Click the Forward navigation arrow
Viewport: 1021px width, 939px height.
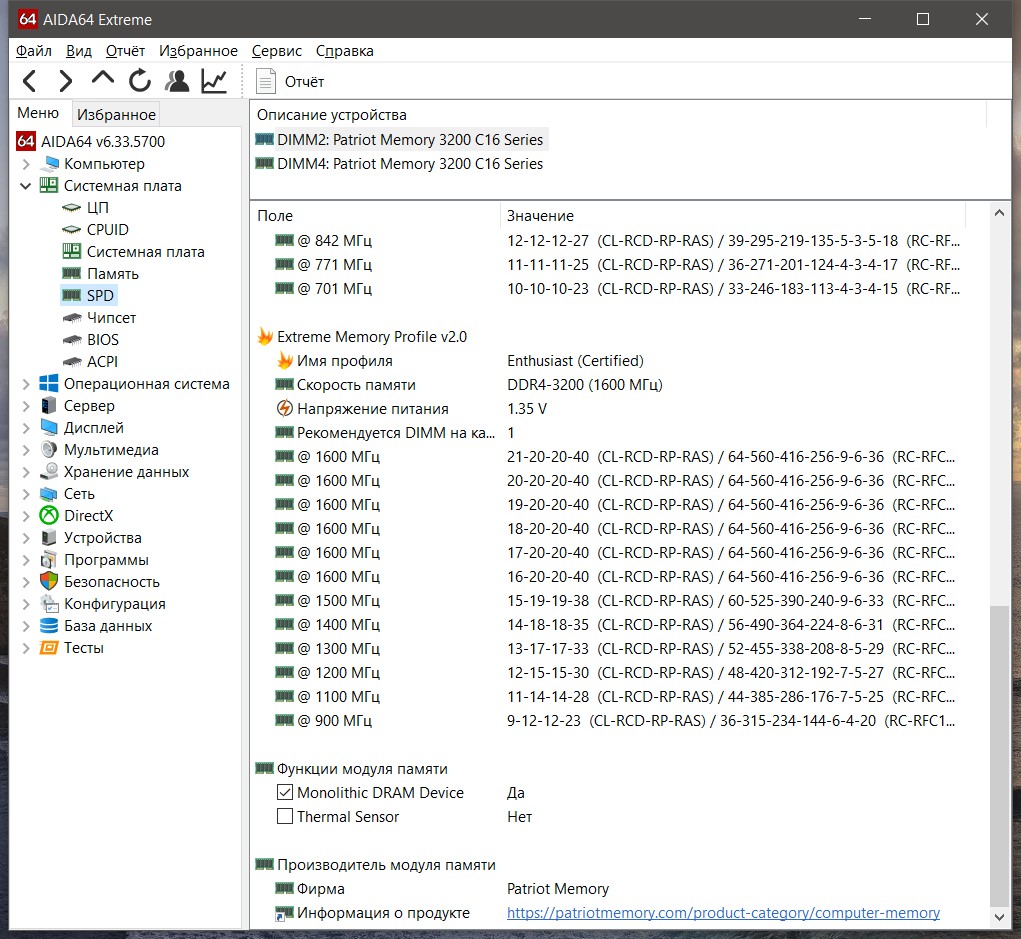(66, 81)
